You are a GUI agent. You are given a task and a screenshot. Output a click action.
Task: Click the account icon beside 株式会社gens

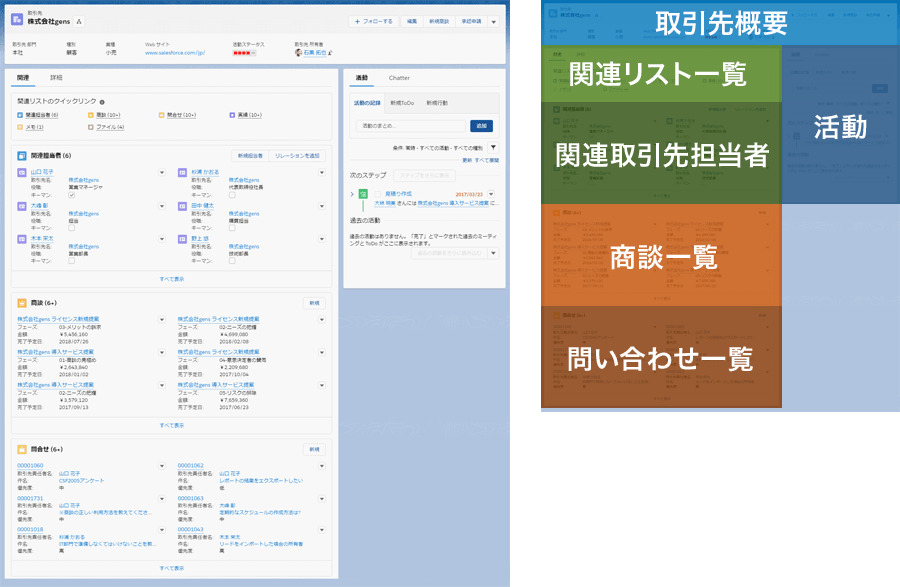point(17,20)
